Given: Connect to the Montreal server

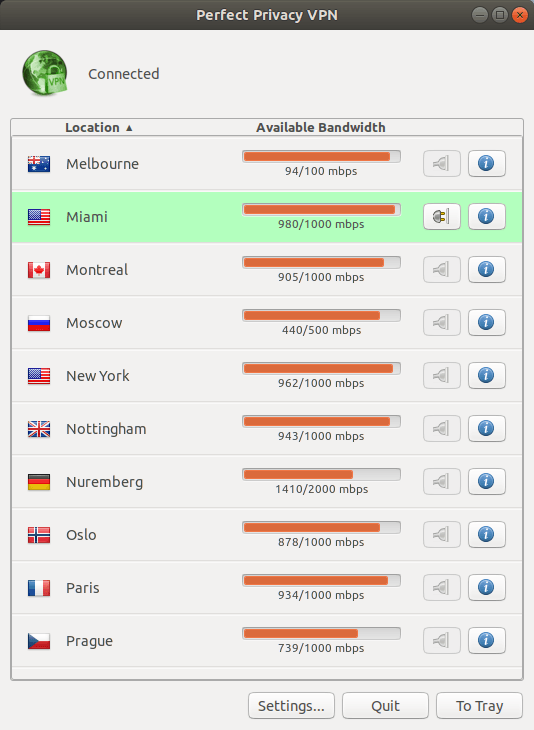Looking at the screenshot, I should click(x=442, y=270).
